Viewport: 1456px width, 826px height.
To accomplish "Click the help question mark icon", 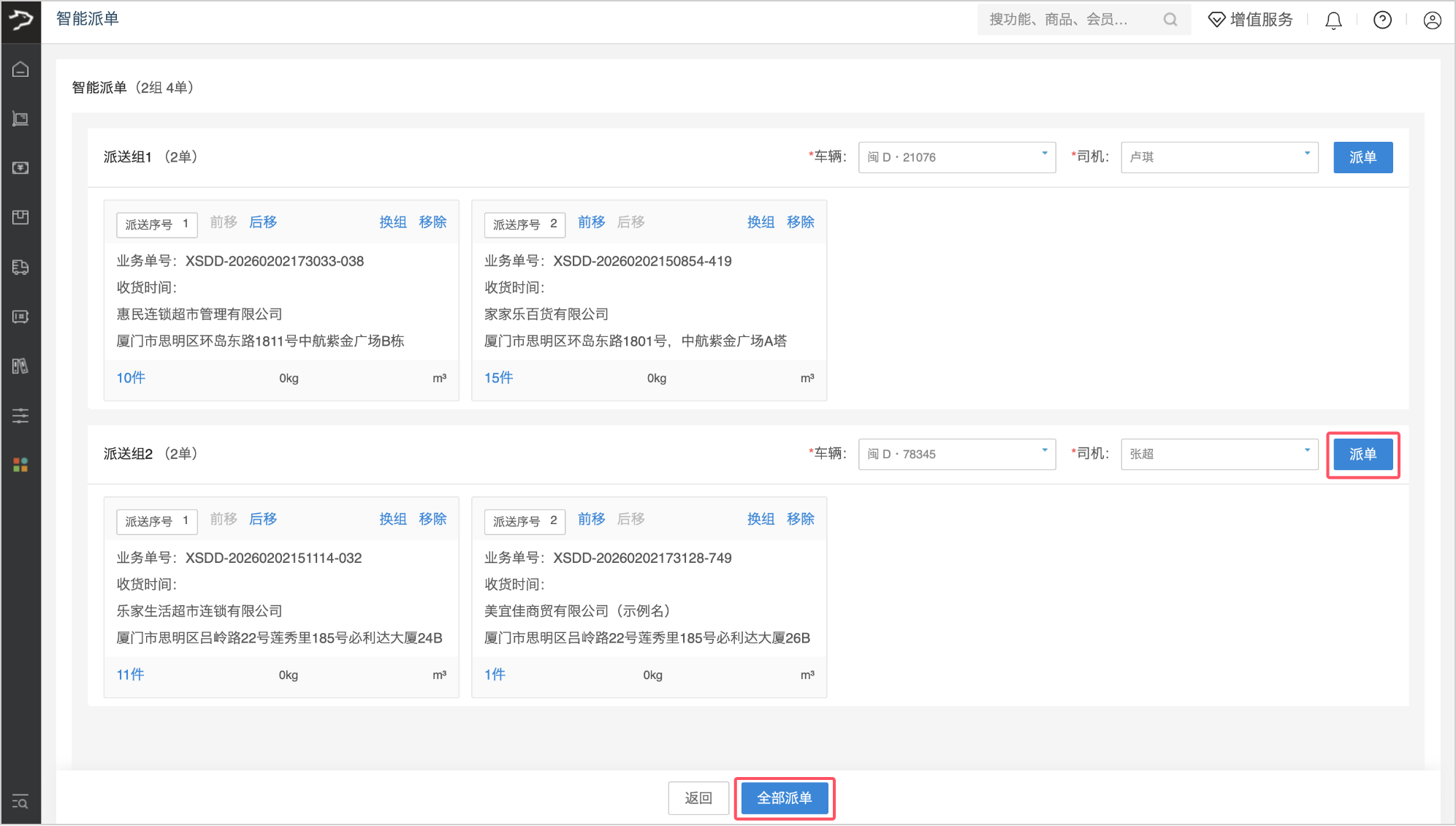I will pyautogui.click(x=1381, y=20).
